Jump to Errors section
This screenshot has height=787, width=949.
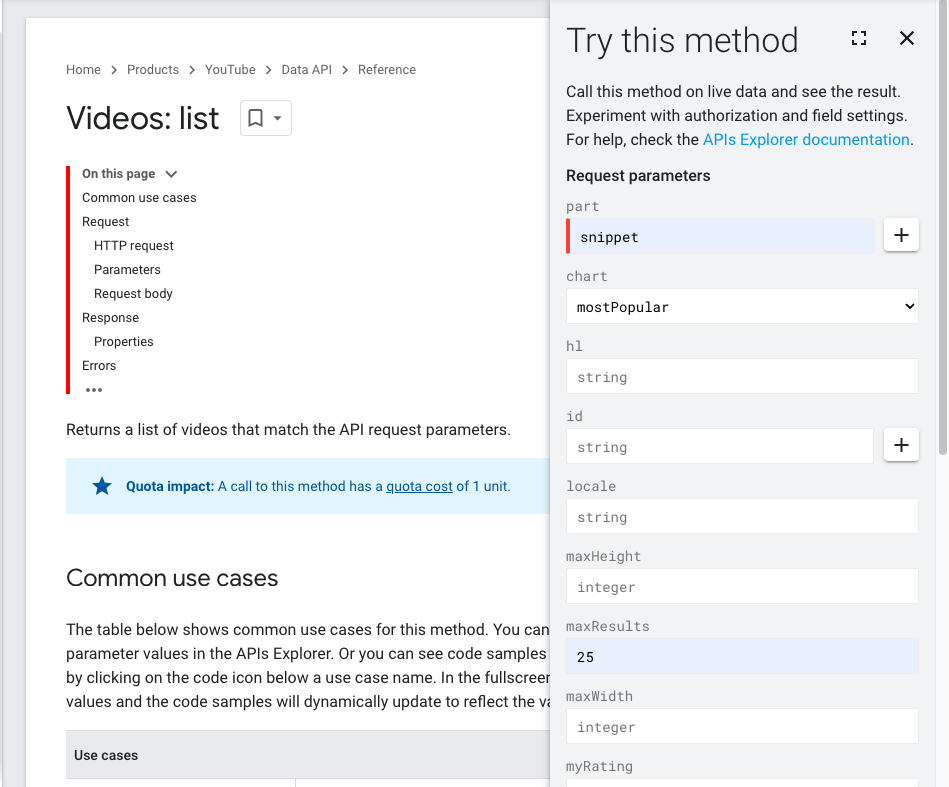(99, 366)
